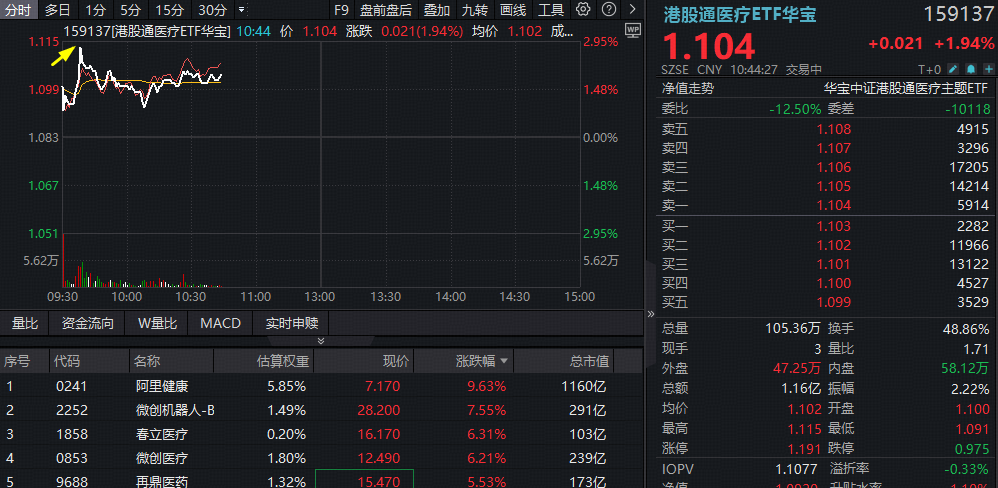Open the MACD indicator tab
Viewport: 998px width, 488px height.
[220, 323]
